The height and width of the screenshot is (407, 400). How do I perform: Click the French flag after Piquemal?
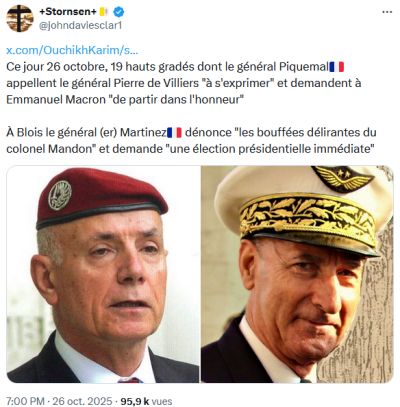pyautogui.click(x=337, y=67)
